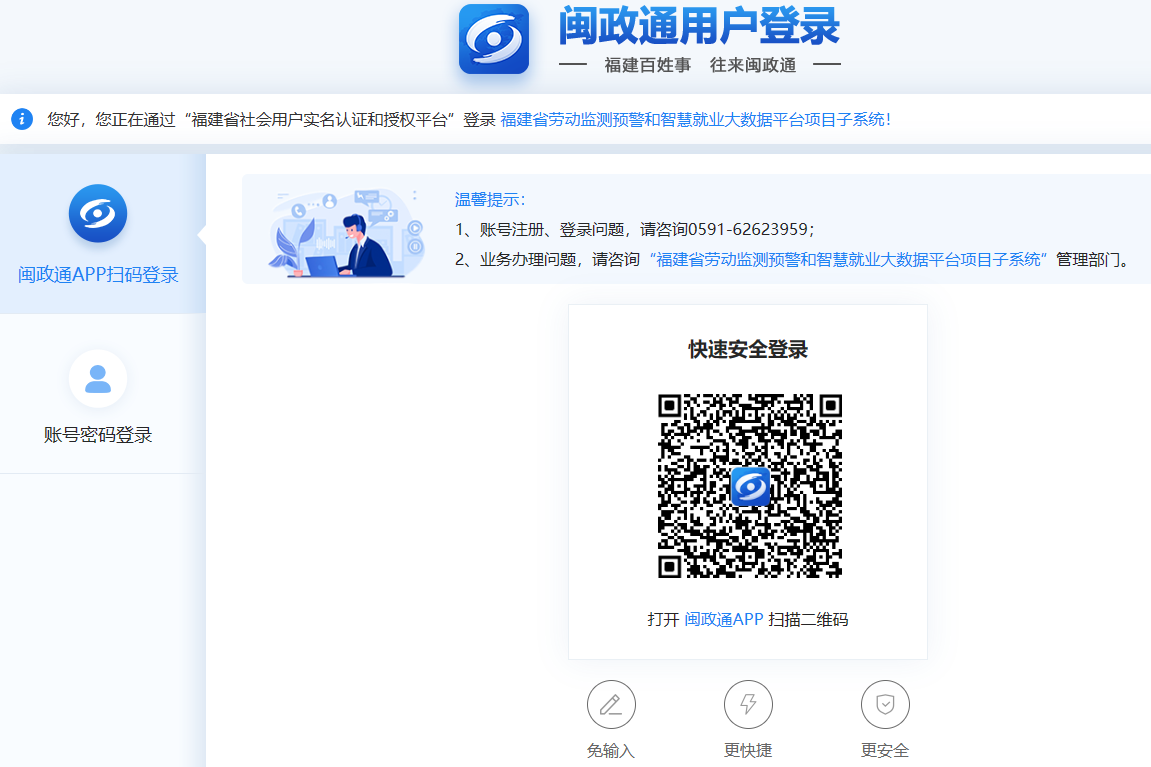
Task: Click the pencil icon above 免输入
Action: tap(611, 705)
